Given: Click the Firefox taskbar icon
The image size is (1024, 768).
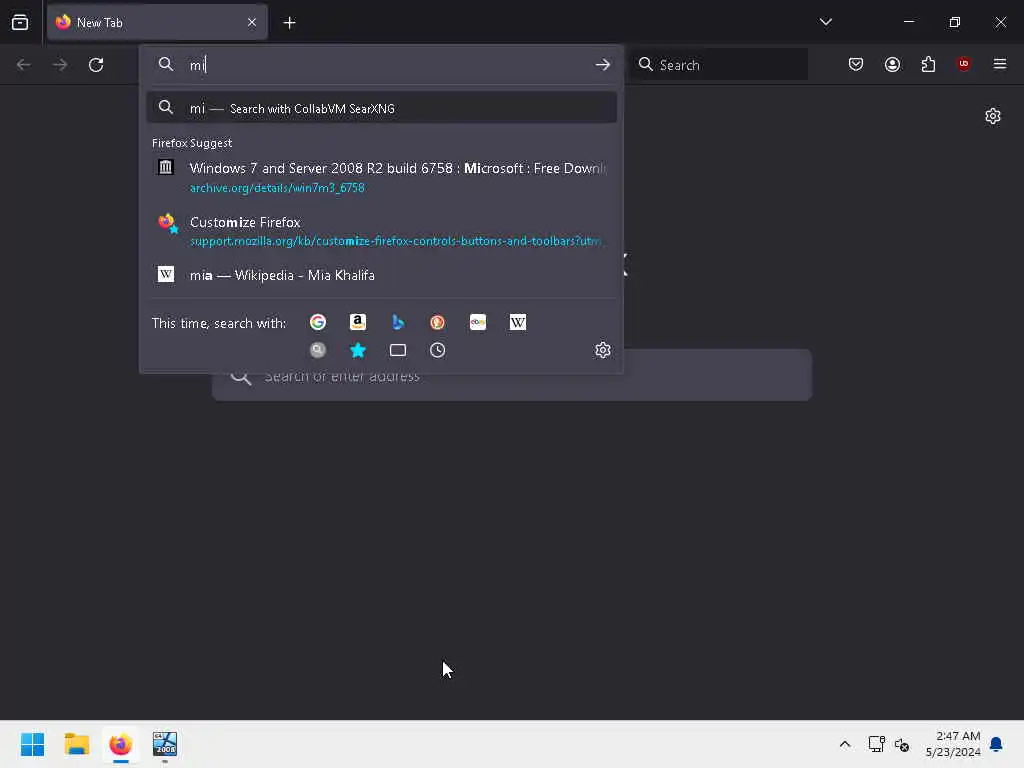Looking at the screenshot, I should pyautogui.click(x=121, y=744).
